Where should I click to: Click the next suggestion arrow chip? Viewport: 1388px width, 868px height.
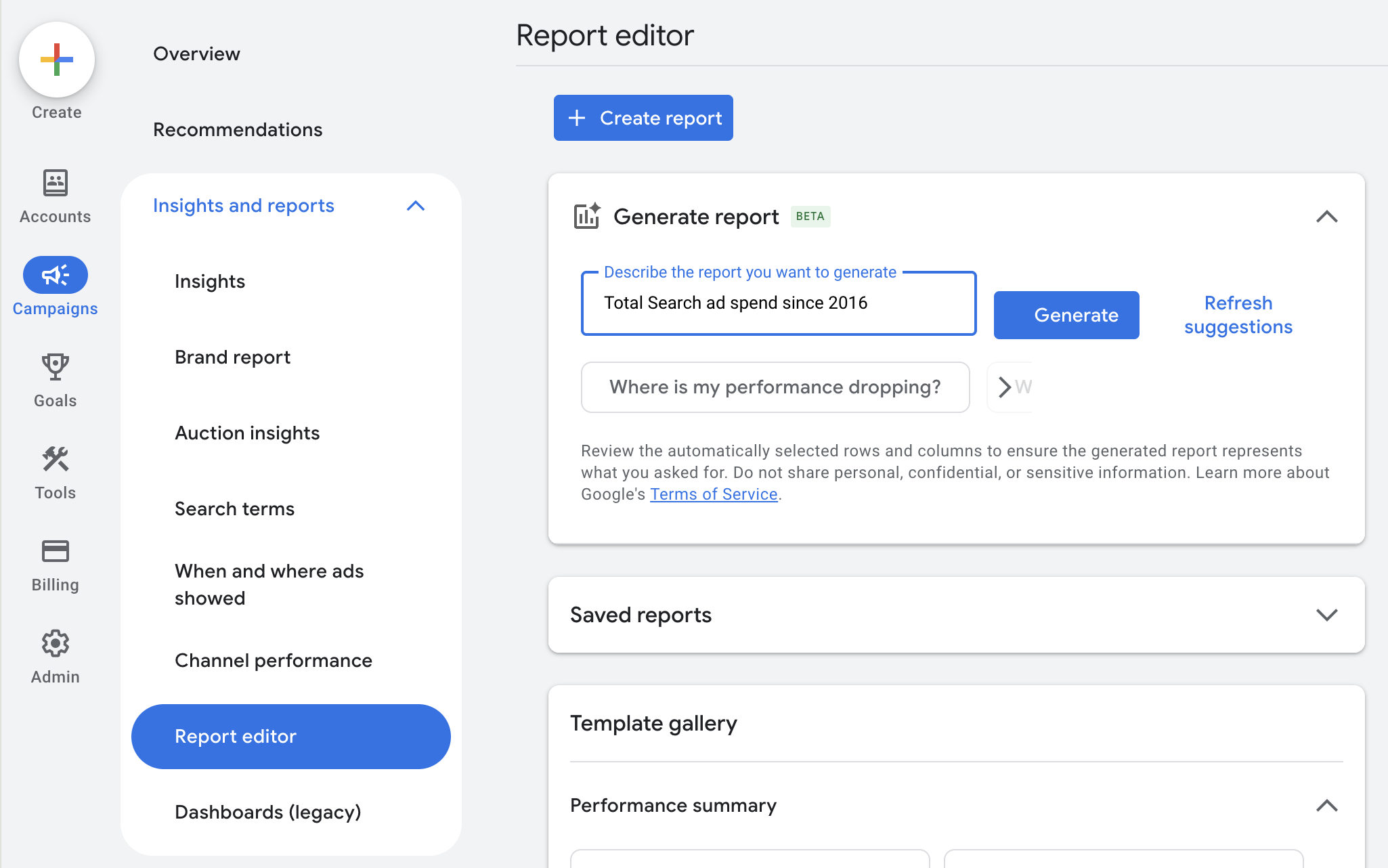click(1005, 387)
